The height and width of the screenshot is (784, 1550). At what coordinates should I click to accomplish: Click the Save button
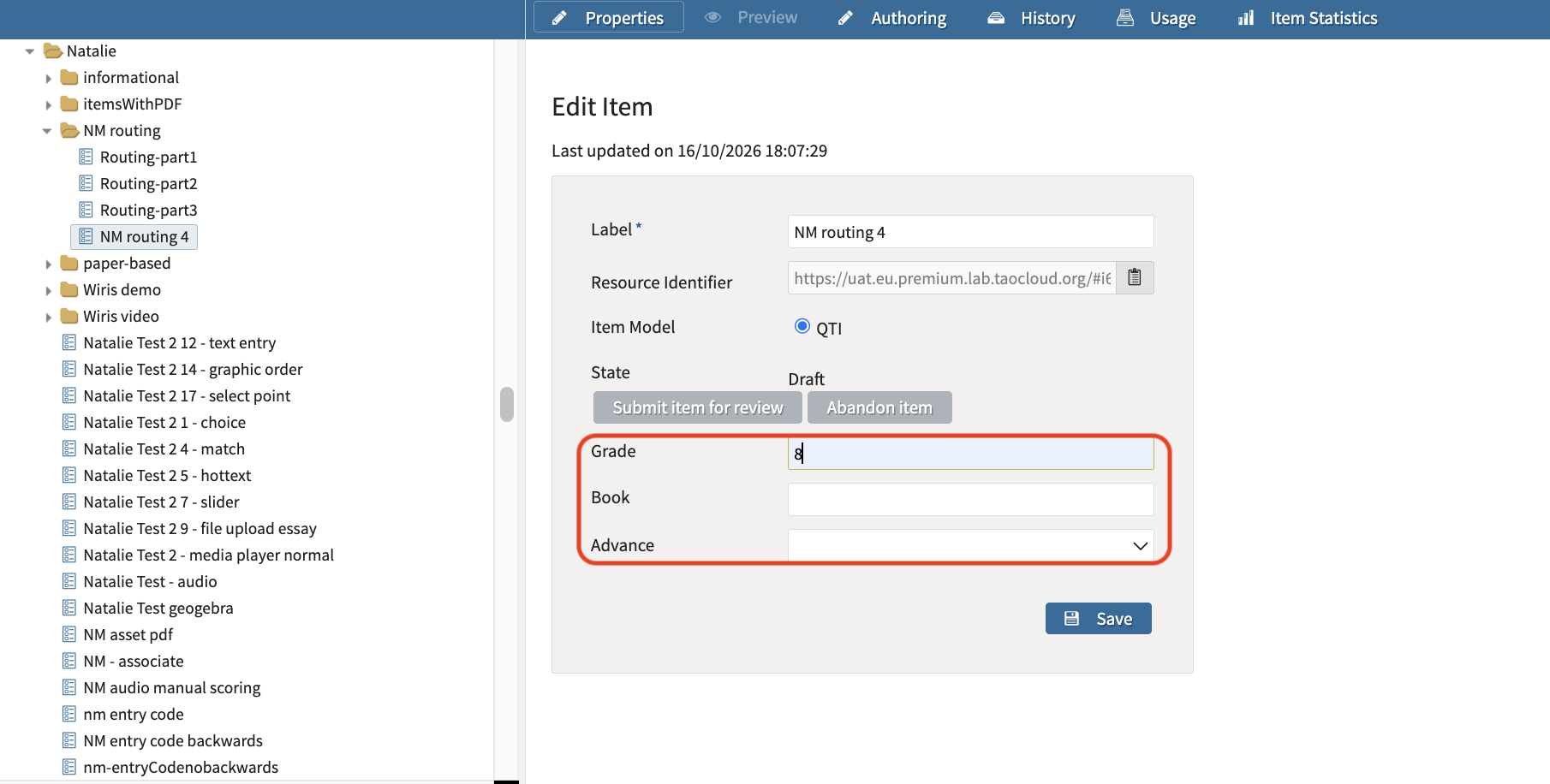[x=1099, y=619]
